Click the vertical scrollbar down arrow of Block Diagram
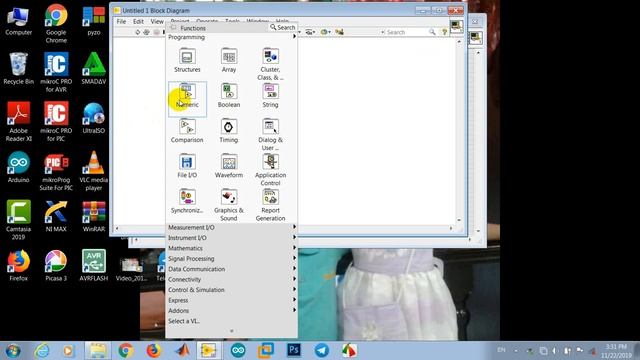 (459, 220)
